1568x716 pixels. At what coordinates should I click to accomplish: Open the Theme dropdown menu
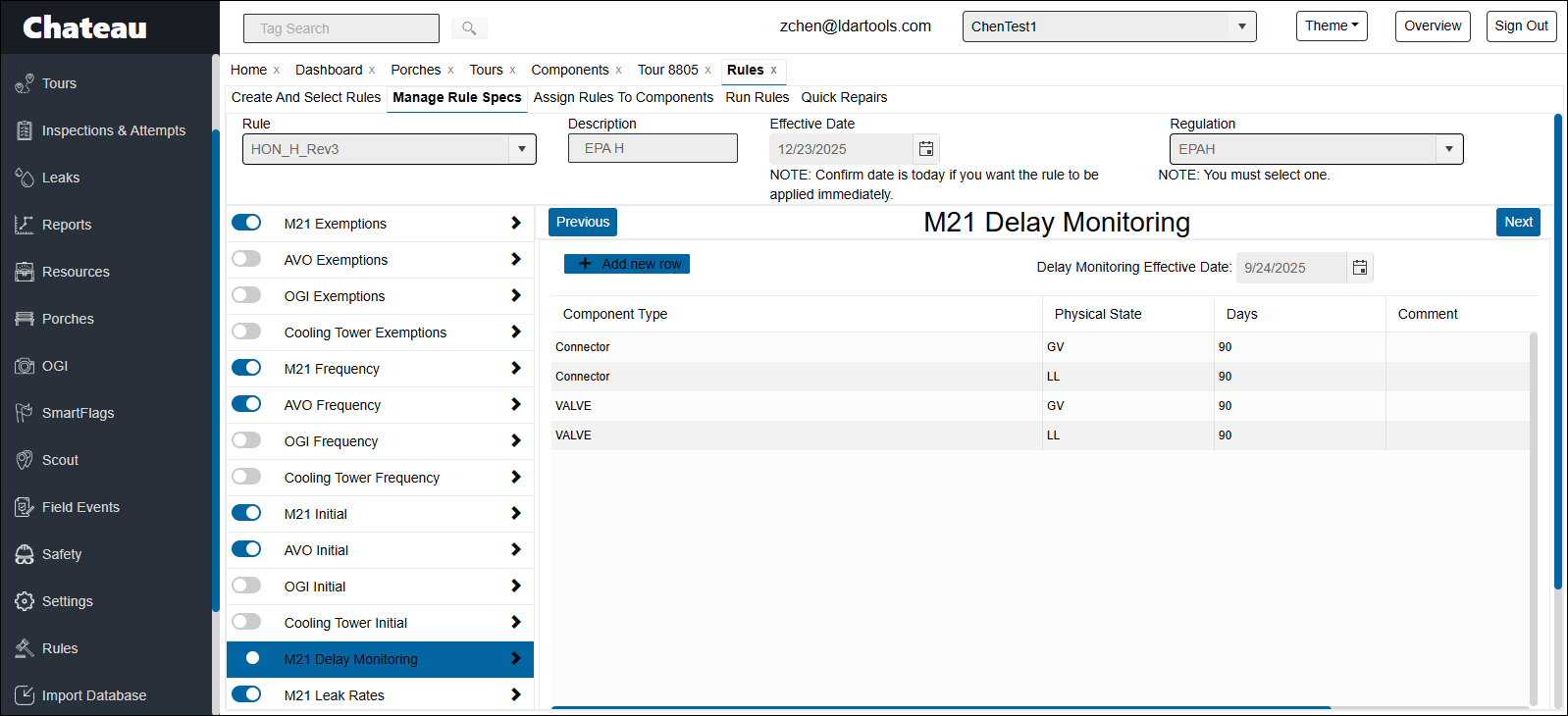click(x=1331, y=26)
